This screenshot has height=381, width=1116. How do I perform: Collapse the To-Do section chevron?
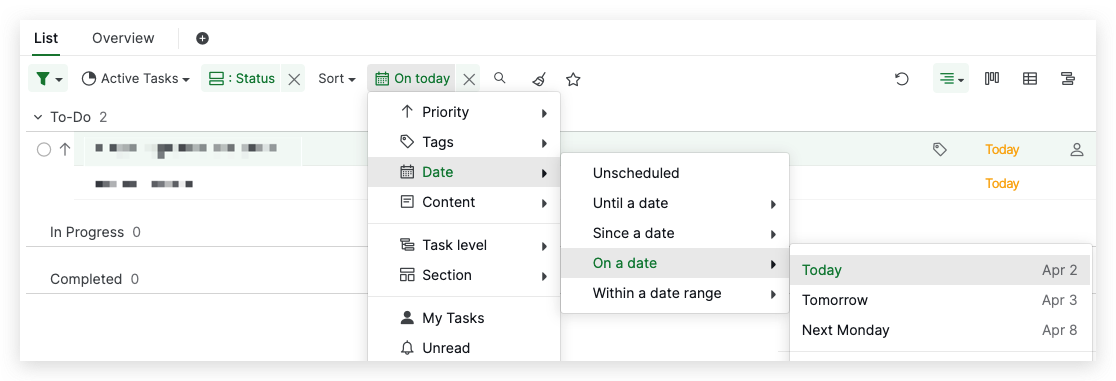(38, 117)
